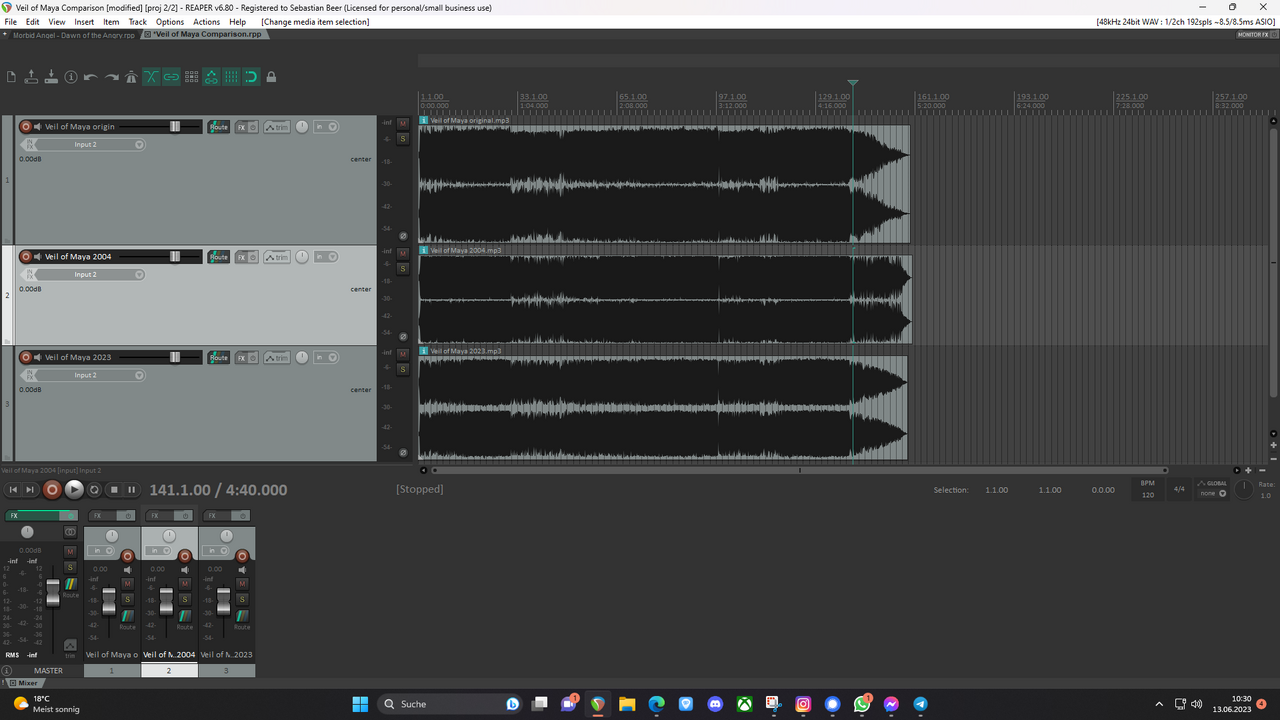
Task: Open project settings info icon
Action: click(71, 77)
